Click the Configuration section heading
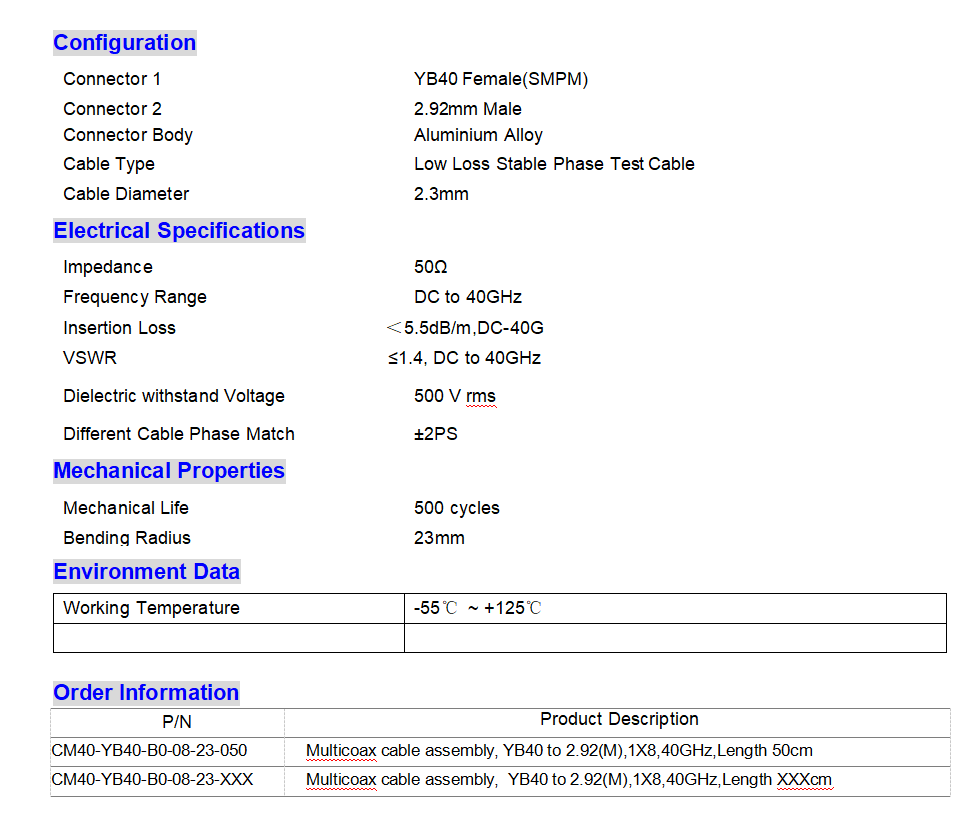 tap(124, 42)
